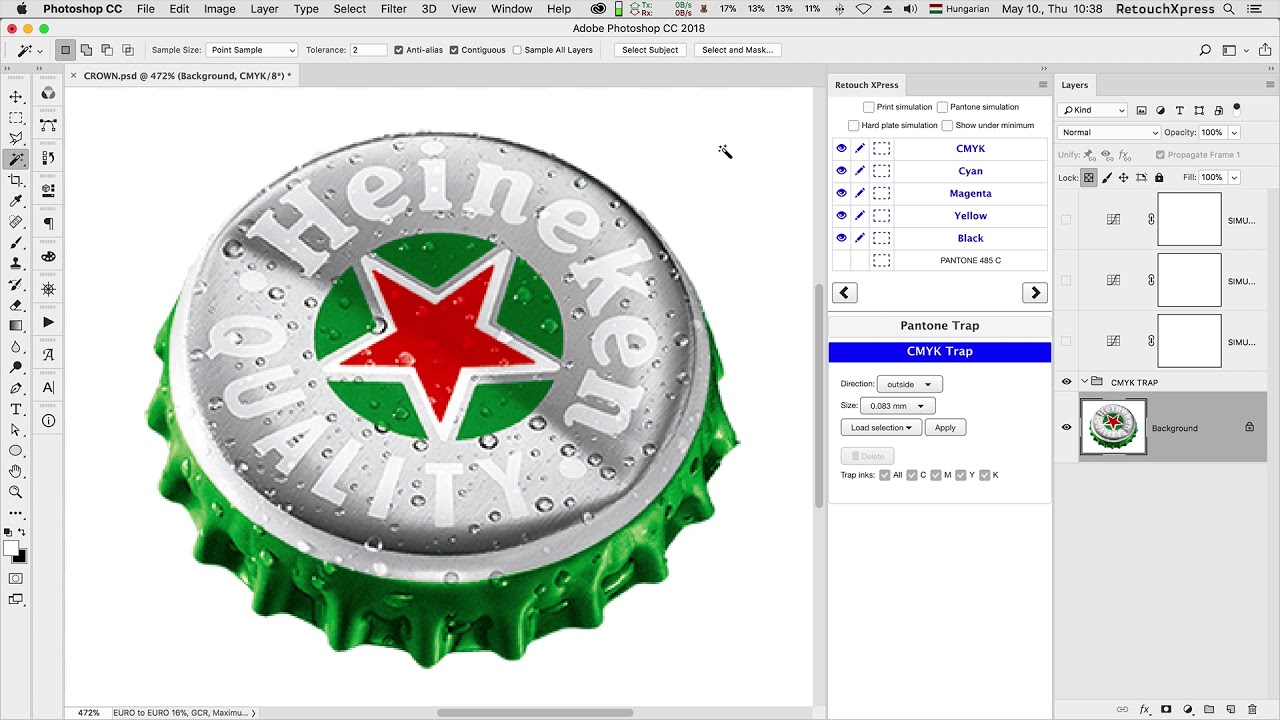Image resolution: width=1280 pixels, height=720 pixels.
Task: Click the Cyan channel pencil edit icon
Action: tap(860, 171)
